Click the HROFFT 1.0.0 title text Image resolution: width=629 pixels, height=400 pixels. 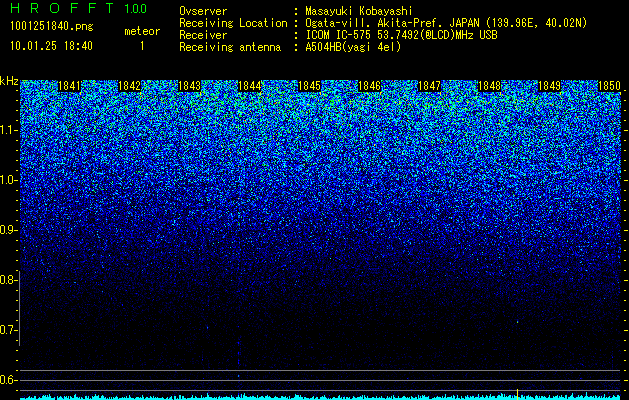tap(79, 8)
